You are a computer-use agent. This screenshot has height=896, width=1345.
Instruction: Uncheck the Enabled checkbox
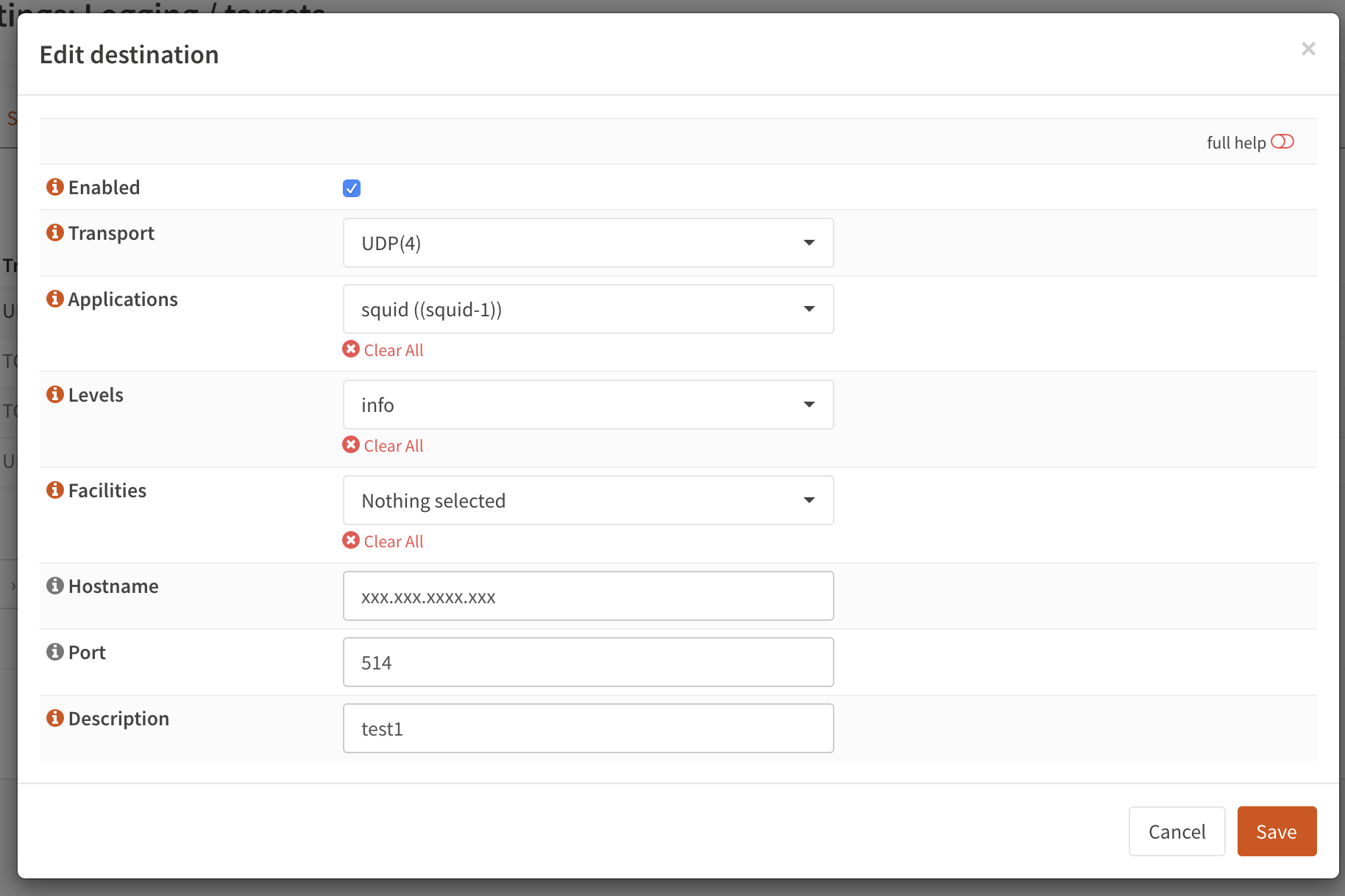352,188
